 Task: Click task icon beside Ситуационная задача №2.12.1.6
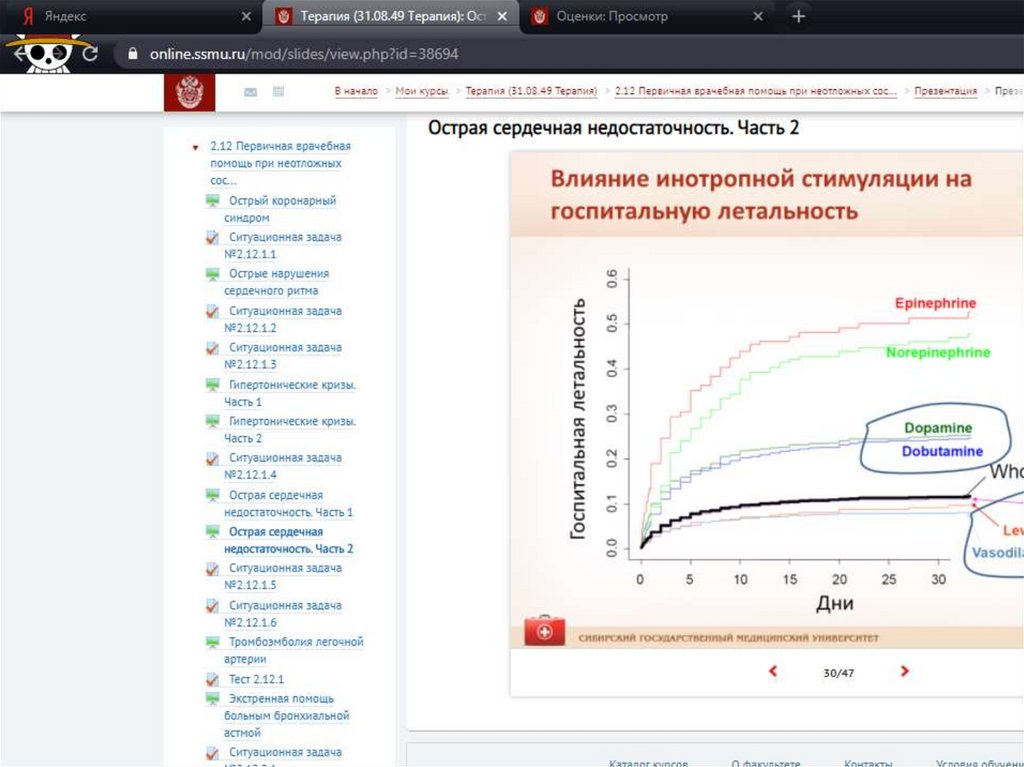212,606
